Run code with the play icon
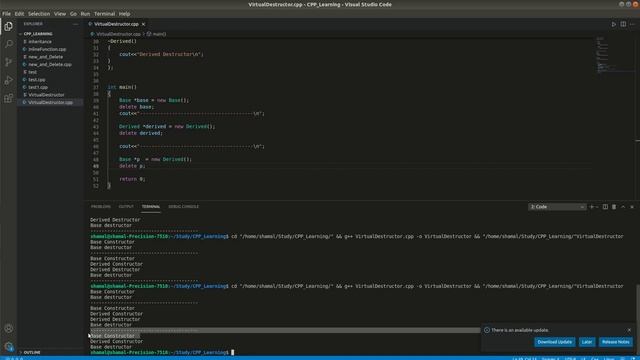 [613, 24]
